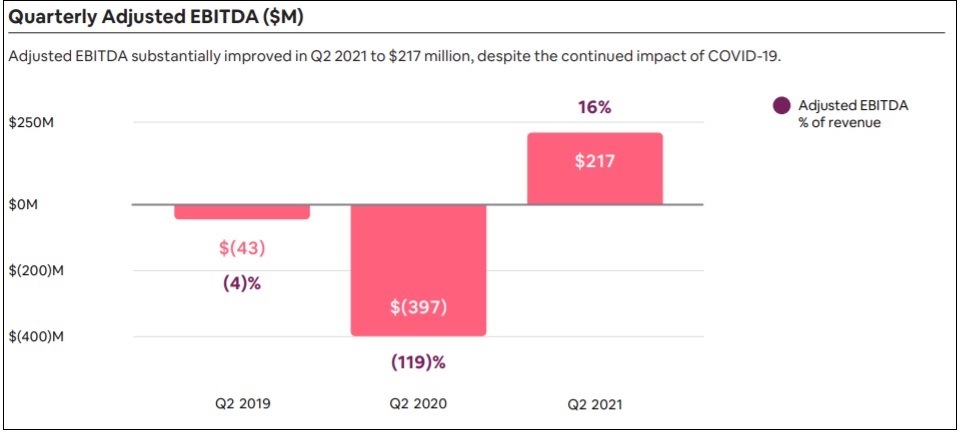The width and height of the screenshot is (961, 433).
Task: Click the $250M y-axis label
Action: pos(31,122)
